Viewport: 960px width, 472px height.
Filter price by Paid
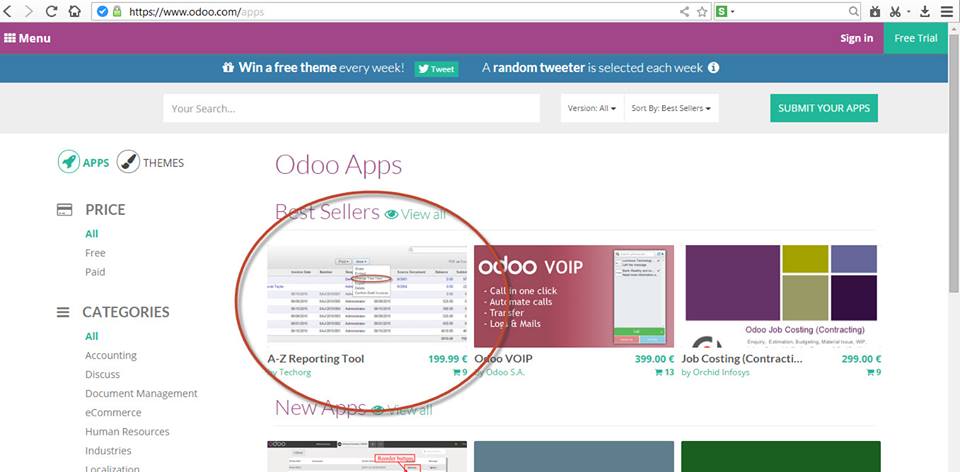coord(96,272)
